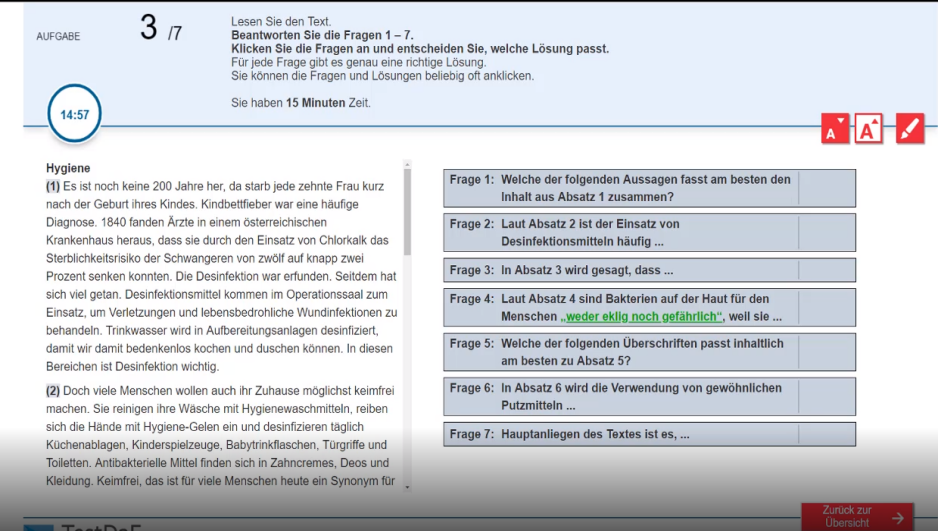Click the Zurück zur Übersicht button
This screenshot has height=531, width=938.
click(x=858, y=516)
